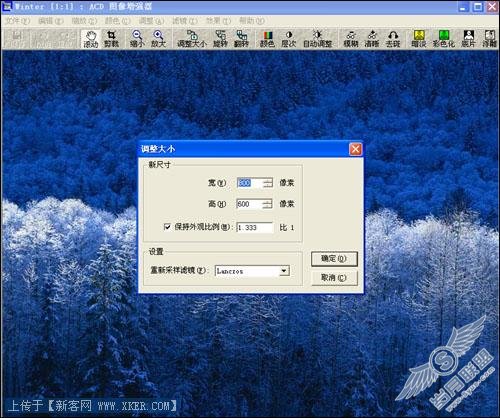Click the aspect ratio field showing 1.333
The width and height of the screenshot is (500, 418).
click(x=254, y=227)
